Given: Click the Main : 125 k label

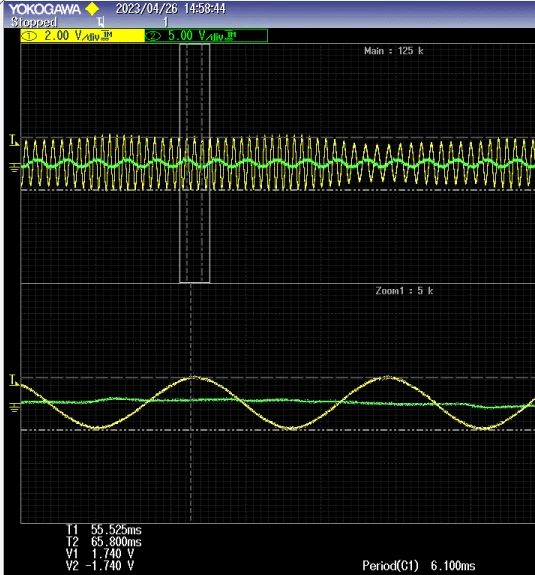Looking at the screenshot, I should 393,51.
